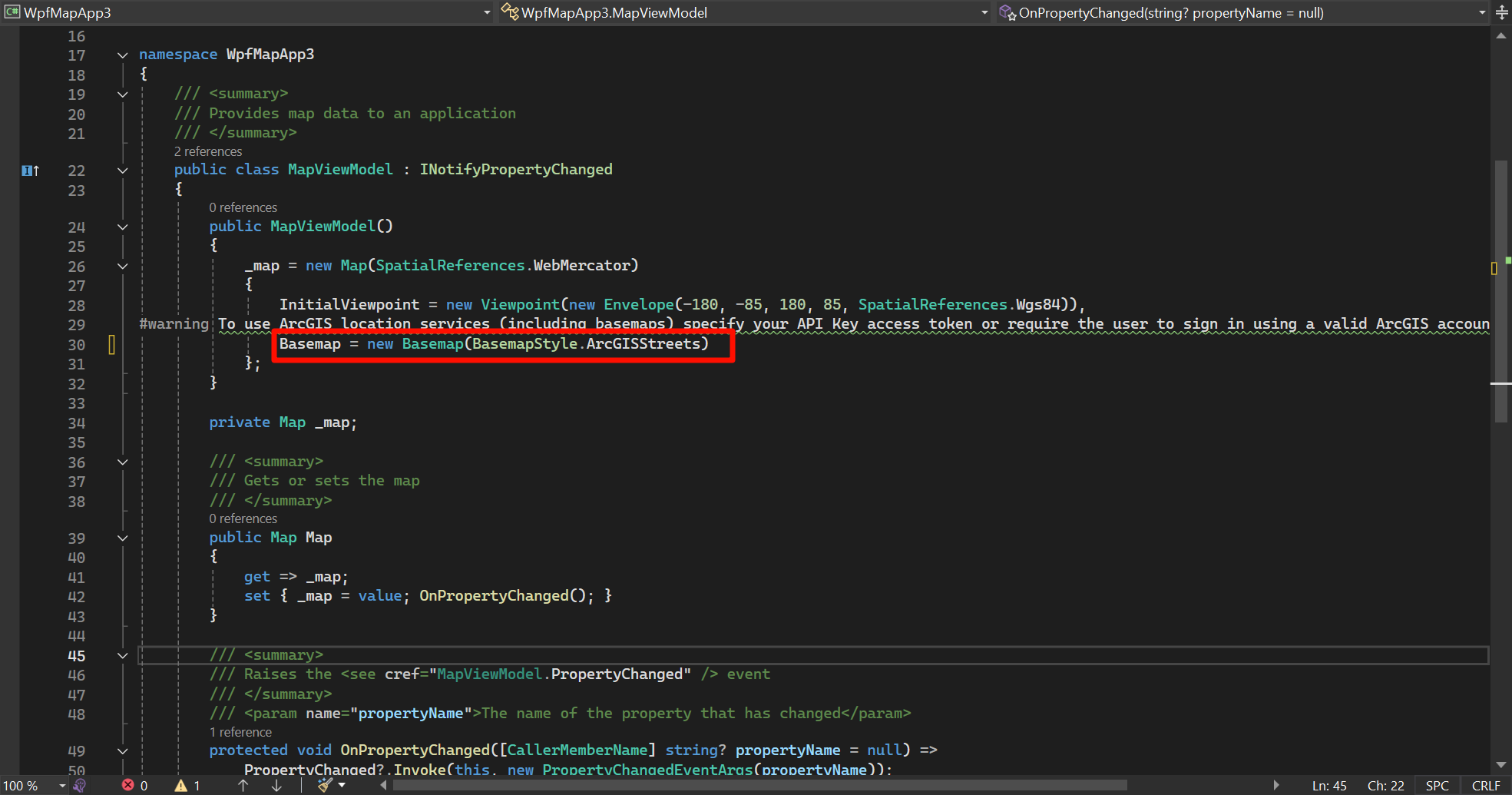Go to next issue with down arrow
The image size is (1512, 795).
tap(276, 785)
